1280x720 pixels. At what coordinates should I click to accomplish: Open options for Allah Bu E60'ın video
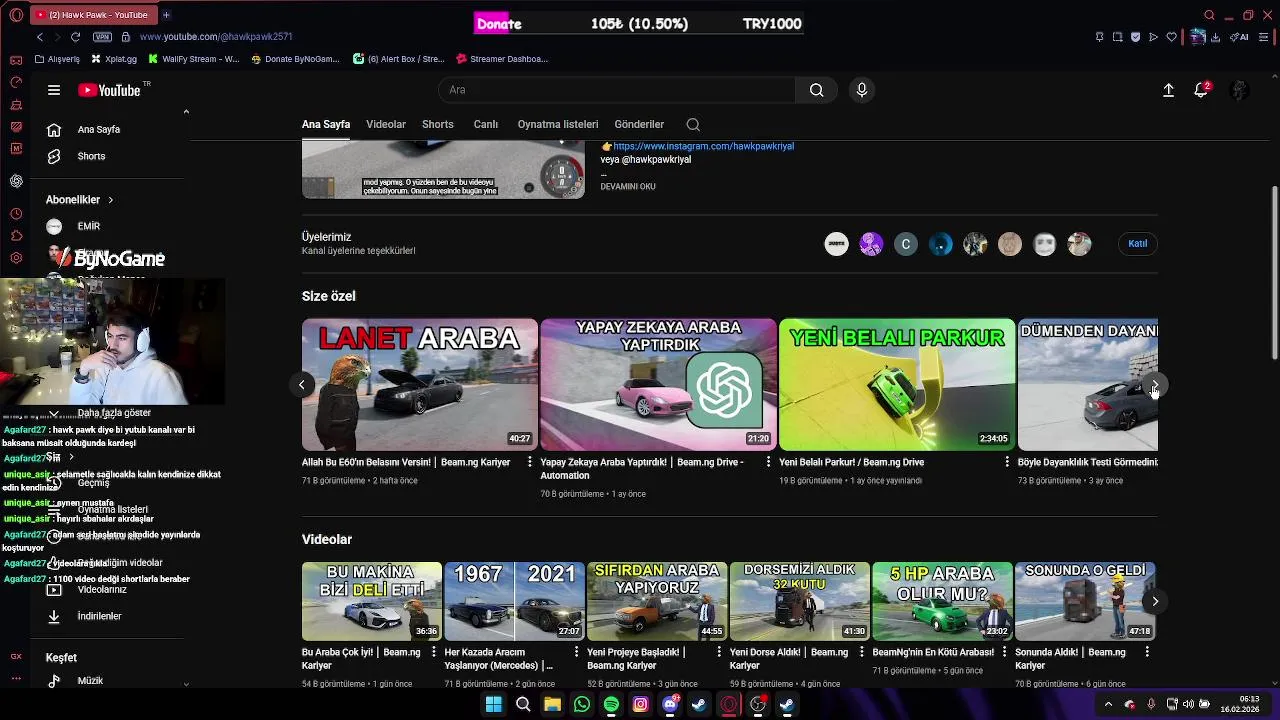[x=530, y=462]
